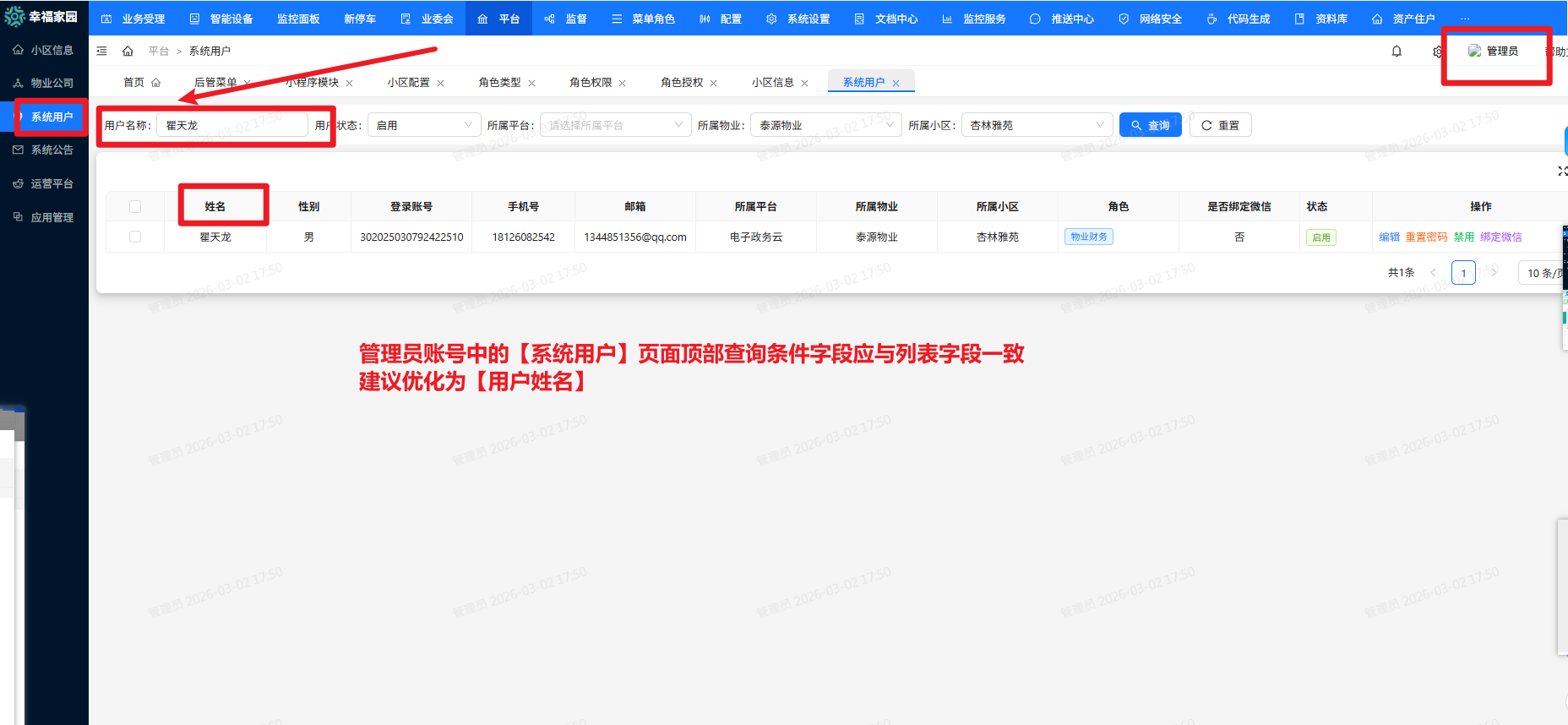Screen dimensions: 1568x725
Task: Toggle the sidebar collapse hamburger icon
Action: pyautogui.click(x=102, y=52)
